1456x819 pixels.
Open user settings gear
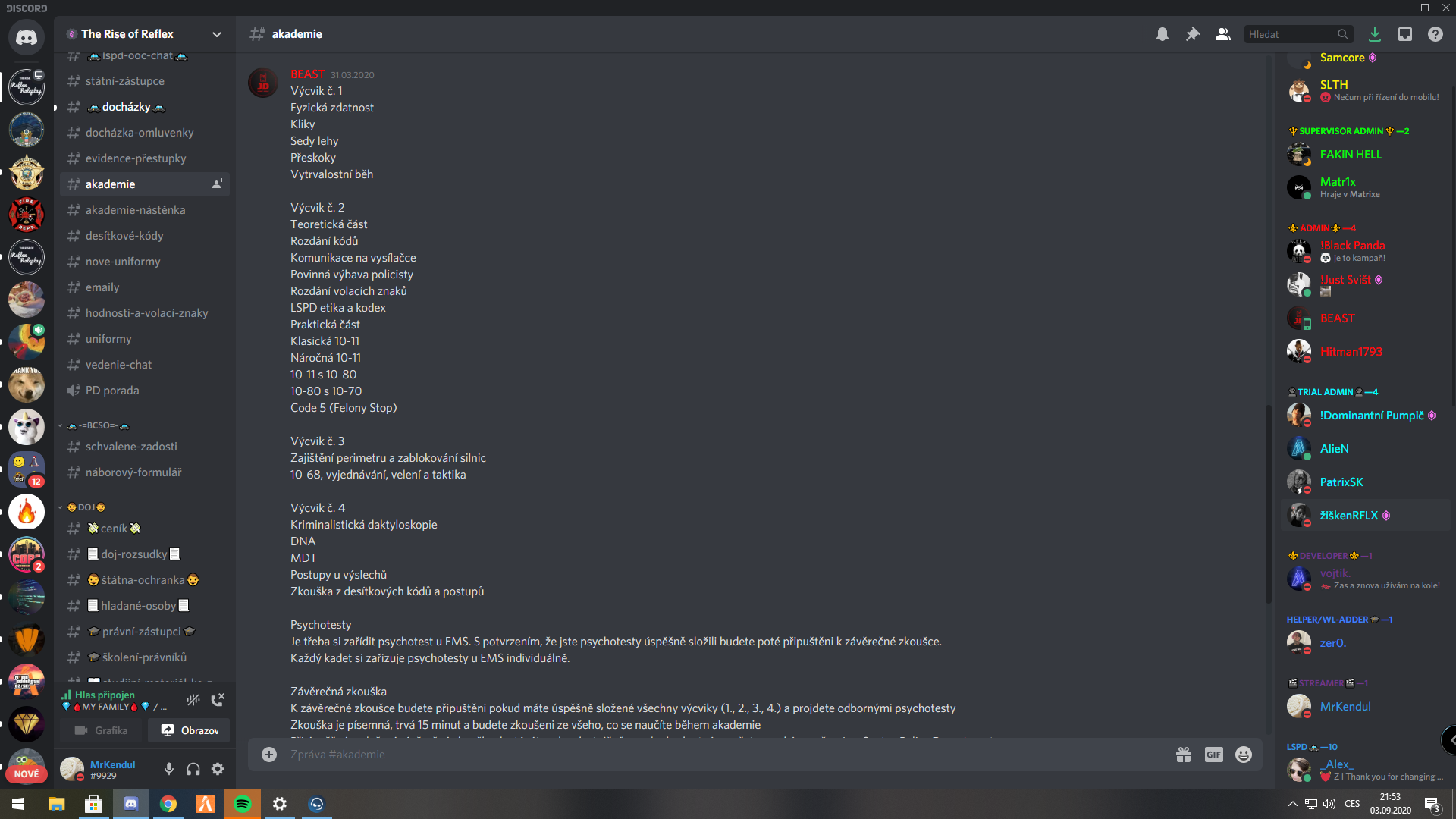pos(218,770)
